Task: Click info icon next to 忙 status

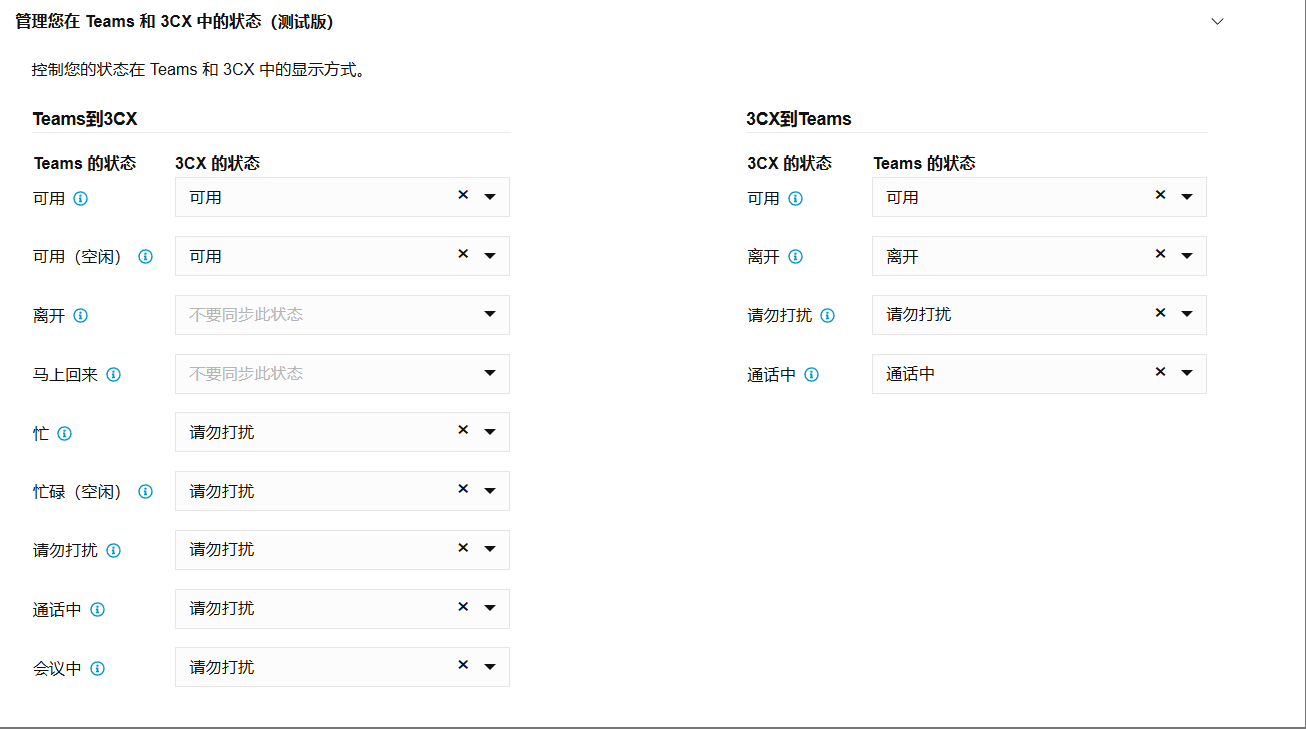Action: [65, 434]
